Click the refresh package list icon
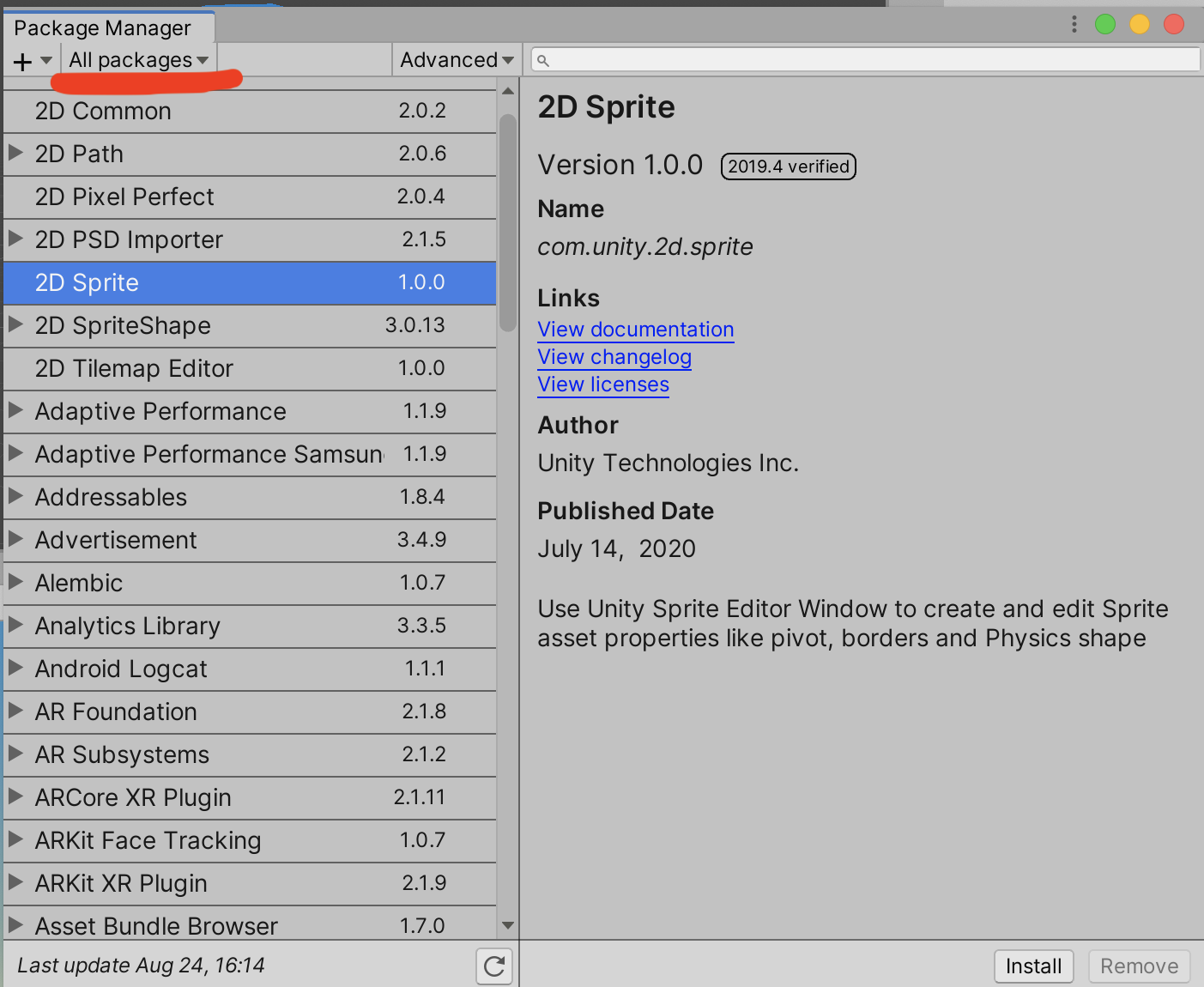1204x987 pixels. pyautogui.click(x=494, y=966)
